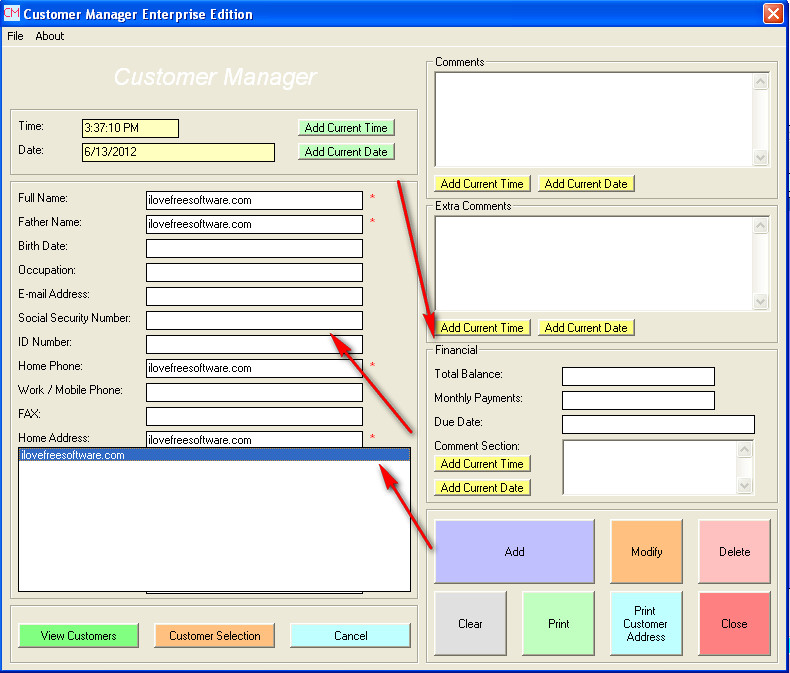Click the green Print button
The image size is (790, 673).
[558, 623]
